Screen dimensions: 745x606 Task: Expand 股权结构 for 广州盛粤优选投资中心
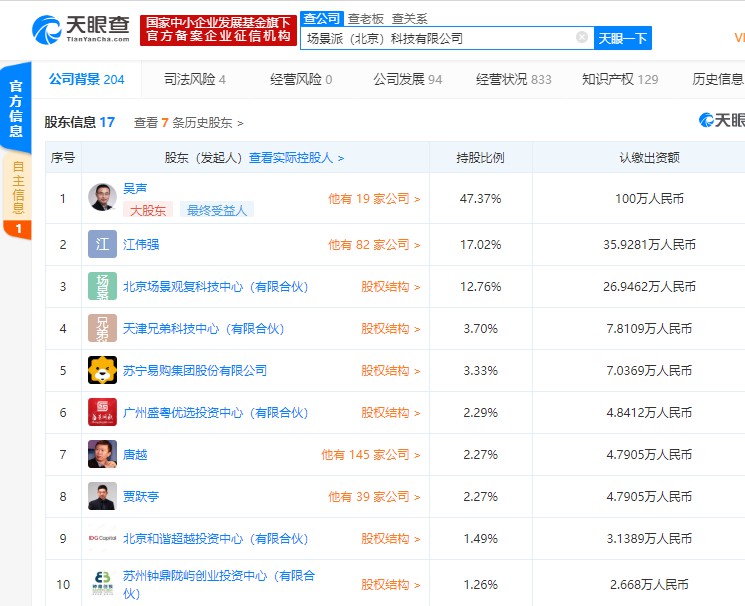coord(391,413)
